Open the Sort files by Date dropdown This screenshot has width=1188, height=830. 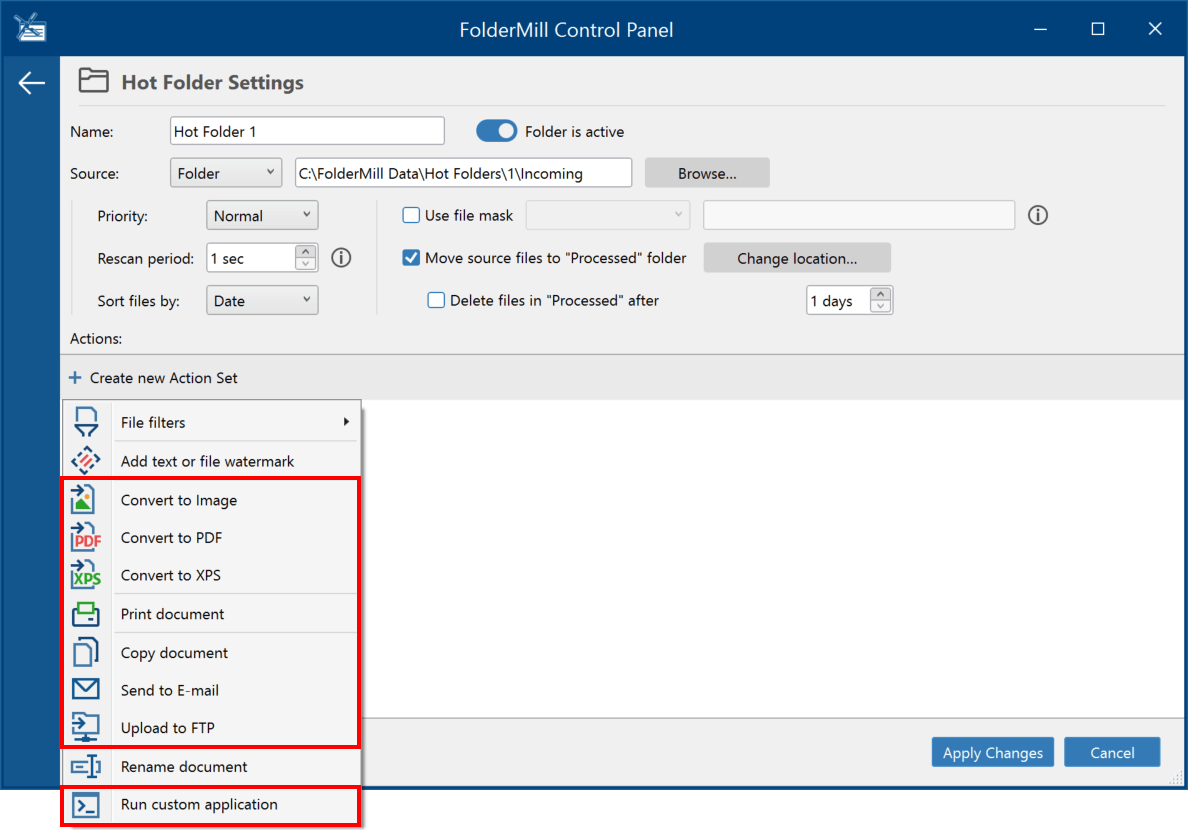[x=261, y=300]
